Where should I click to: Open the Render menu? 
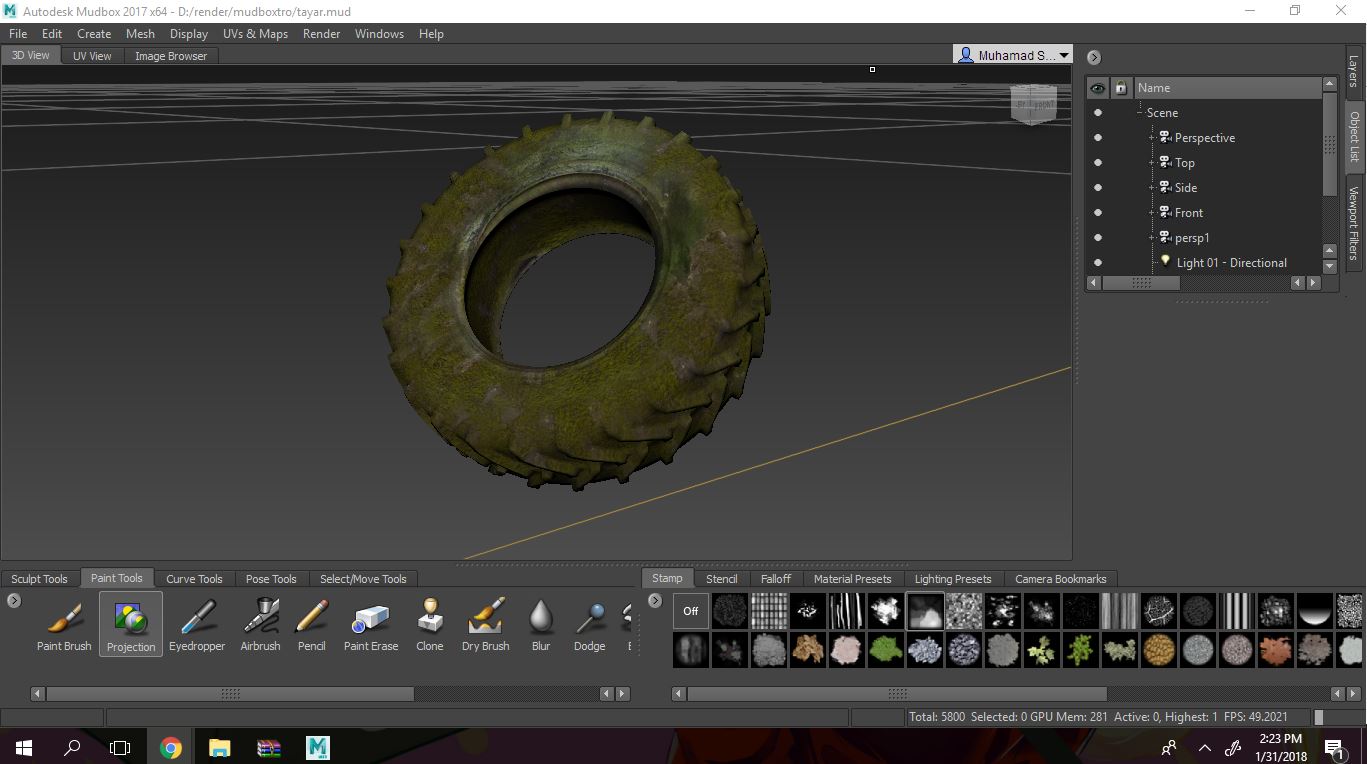(x=321, y=33)
